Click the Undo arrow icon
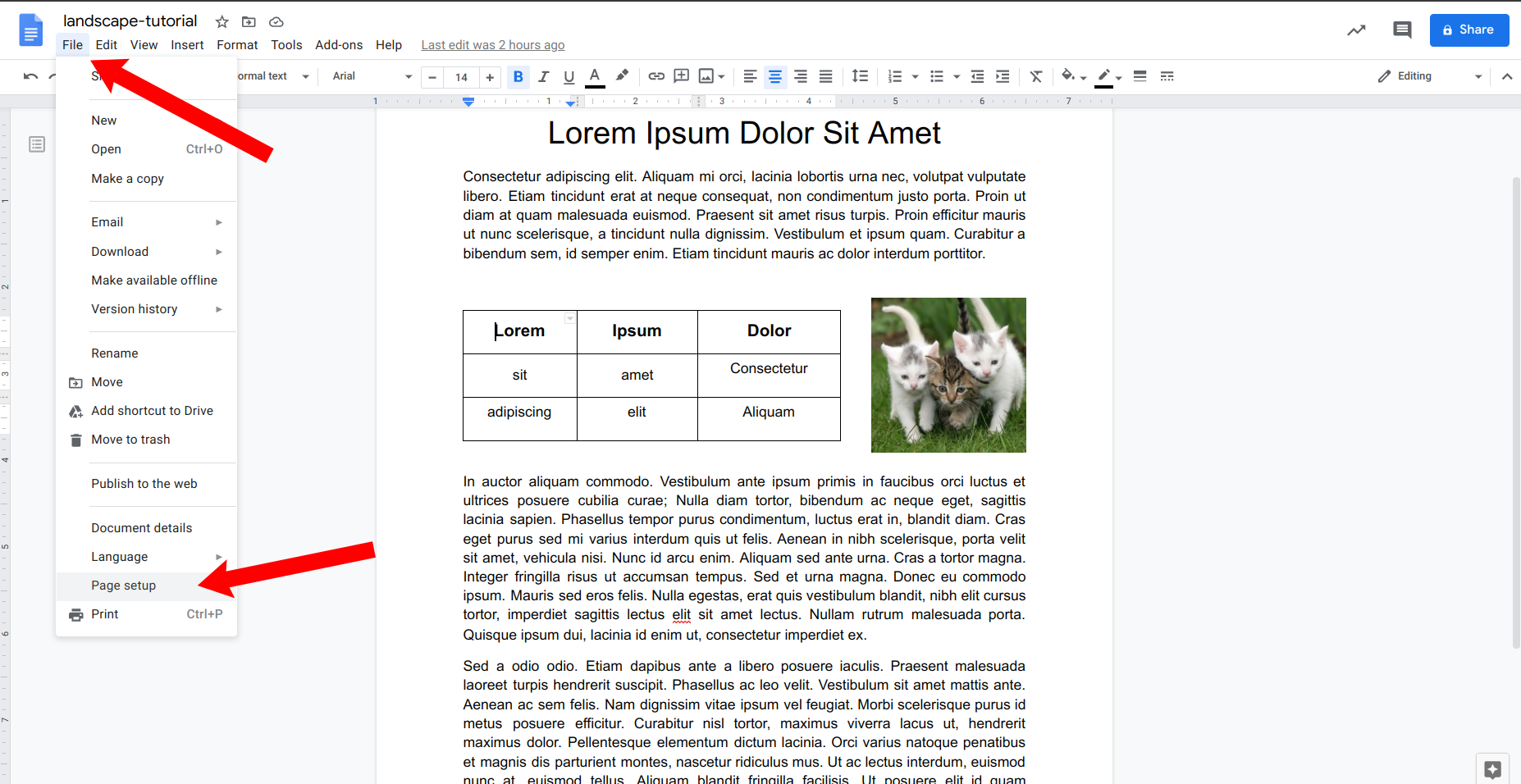Screen dimensions: 1521x784 click(x=30, y=76)
